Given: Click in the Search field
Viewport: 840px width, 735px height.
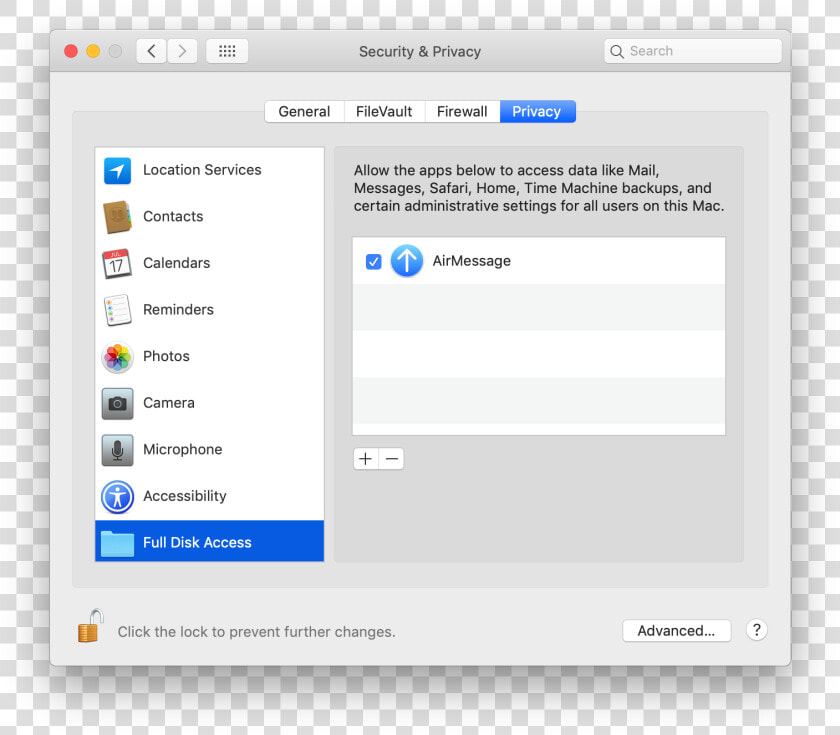Looking at the screenshot, I should click(693, 51).
